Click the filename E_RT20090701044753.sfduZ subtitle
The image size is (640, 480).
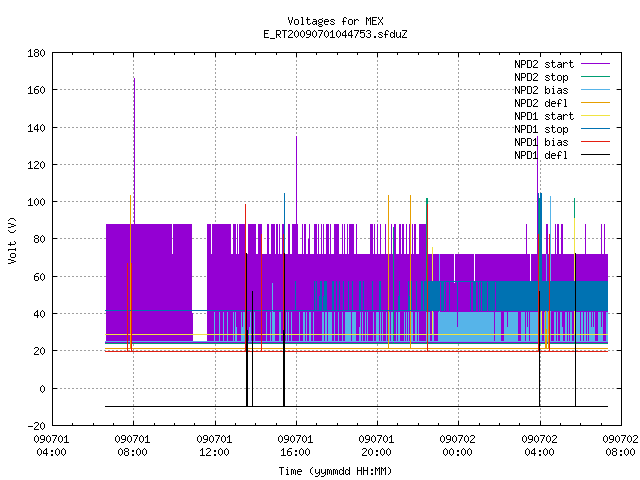(x=335, y=34)
